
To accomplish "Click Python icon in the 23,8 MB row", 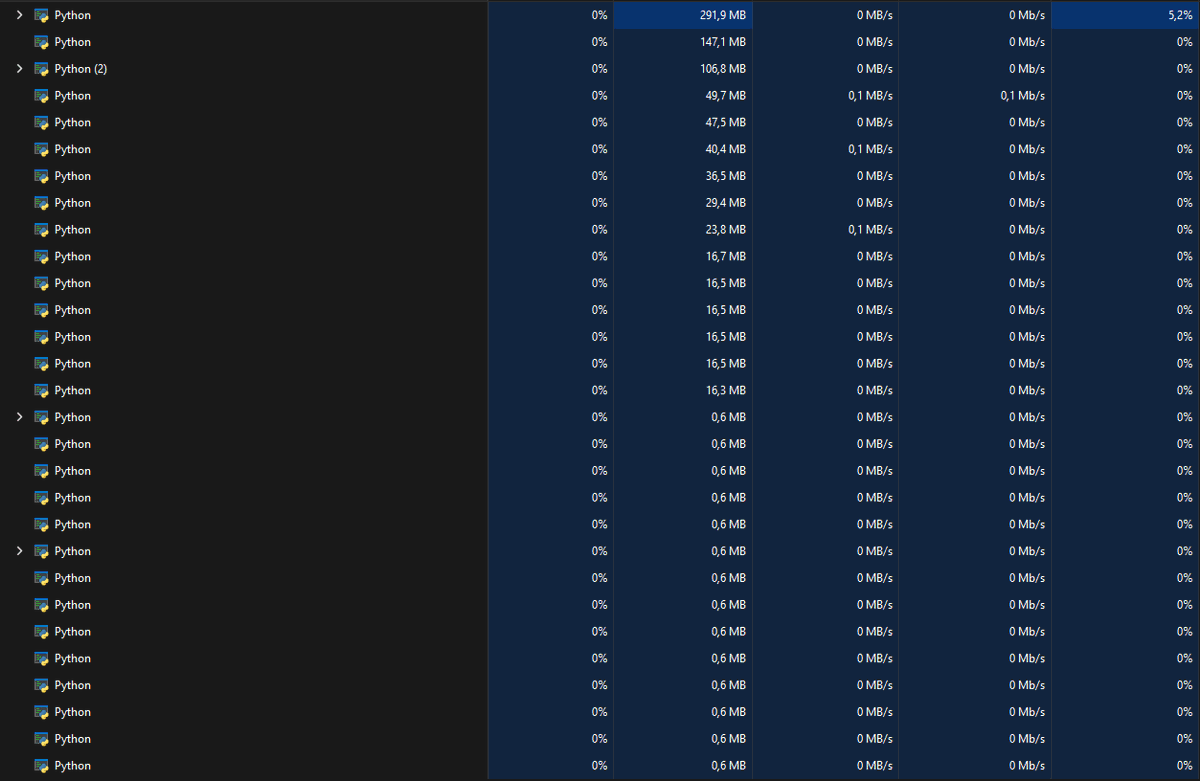I will [x=42, y=230].
